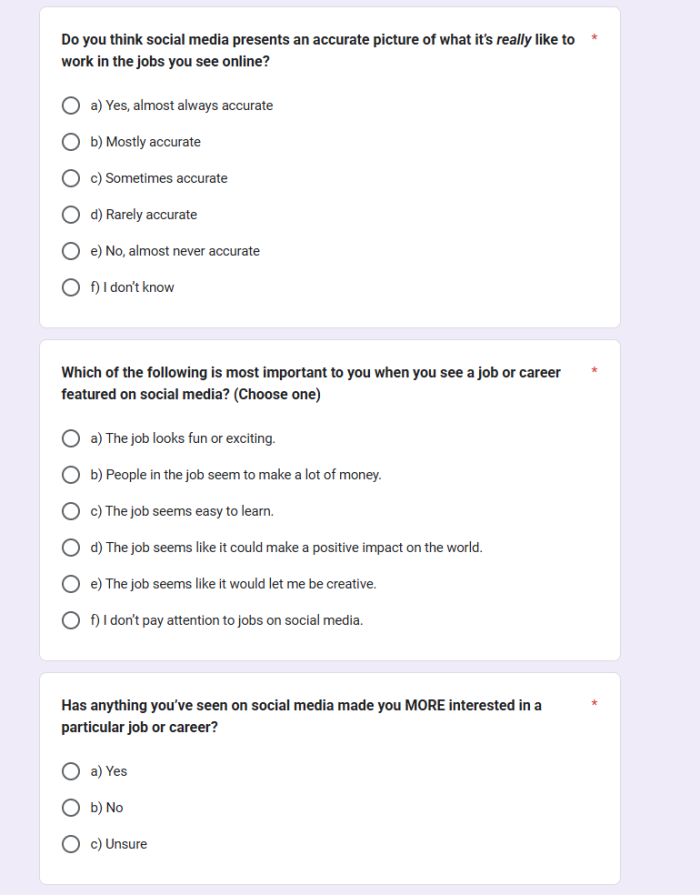Select "d) Rarely accurate"
This screenshot has height=895, width=700.
click(x=71, y=214)
